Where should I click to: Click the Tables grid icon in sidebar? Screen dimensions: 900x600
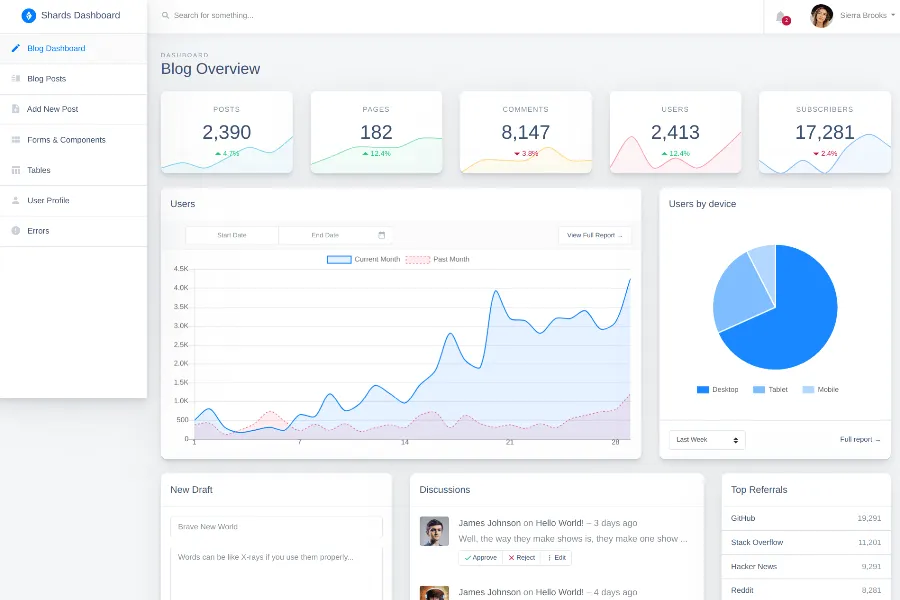(15, 170)
